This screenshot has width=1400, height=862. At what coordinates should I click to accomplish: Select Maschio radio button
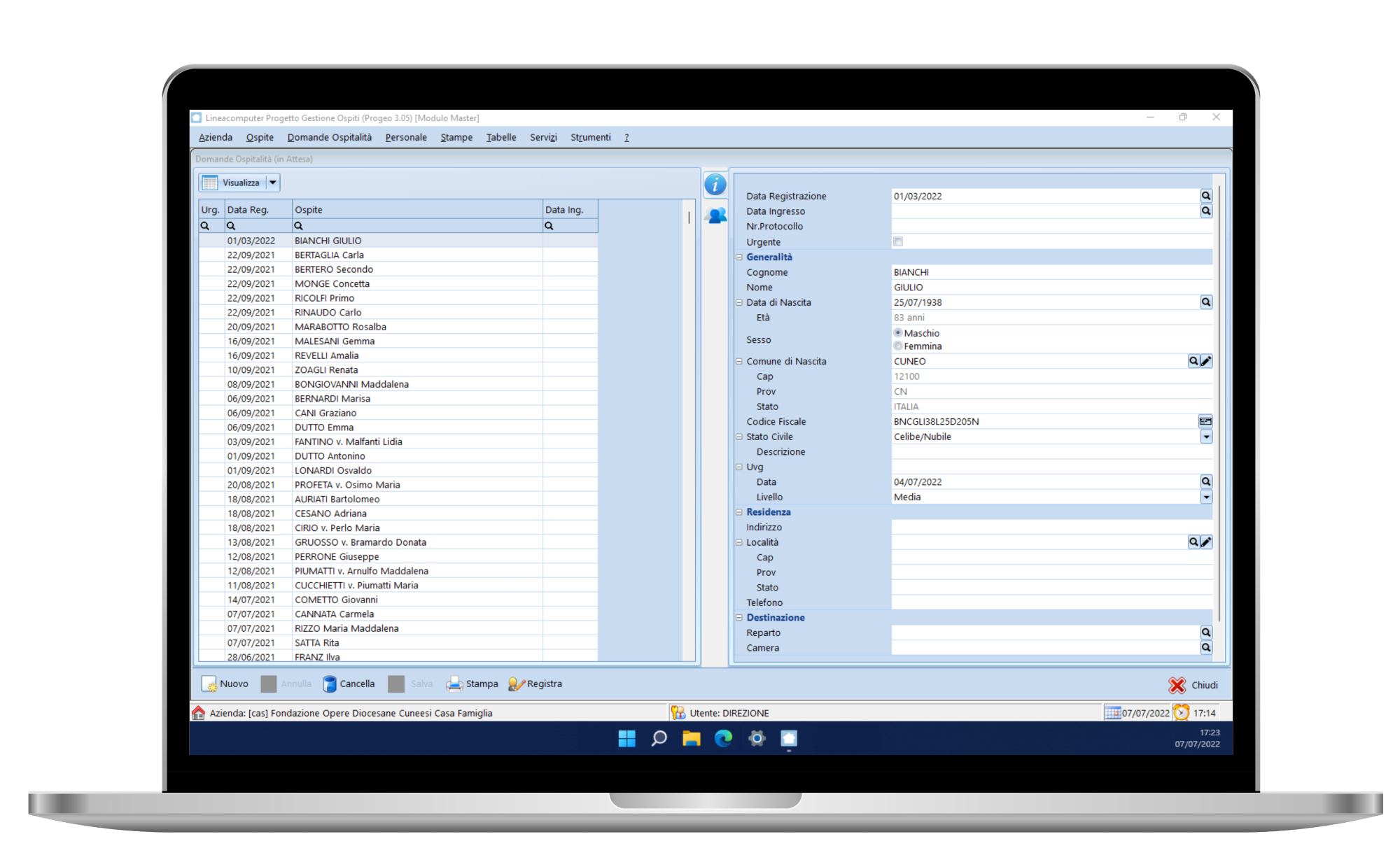pos(898,333)
